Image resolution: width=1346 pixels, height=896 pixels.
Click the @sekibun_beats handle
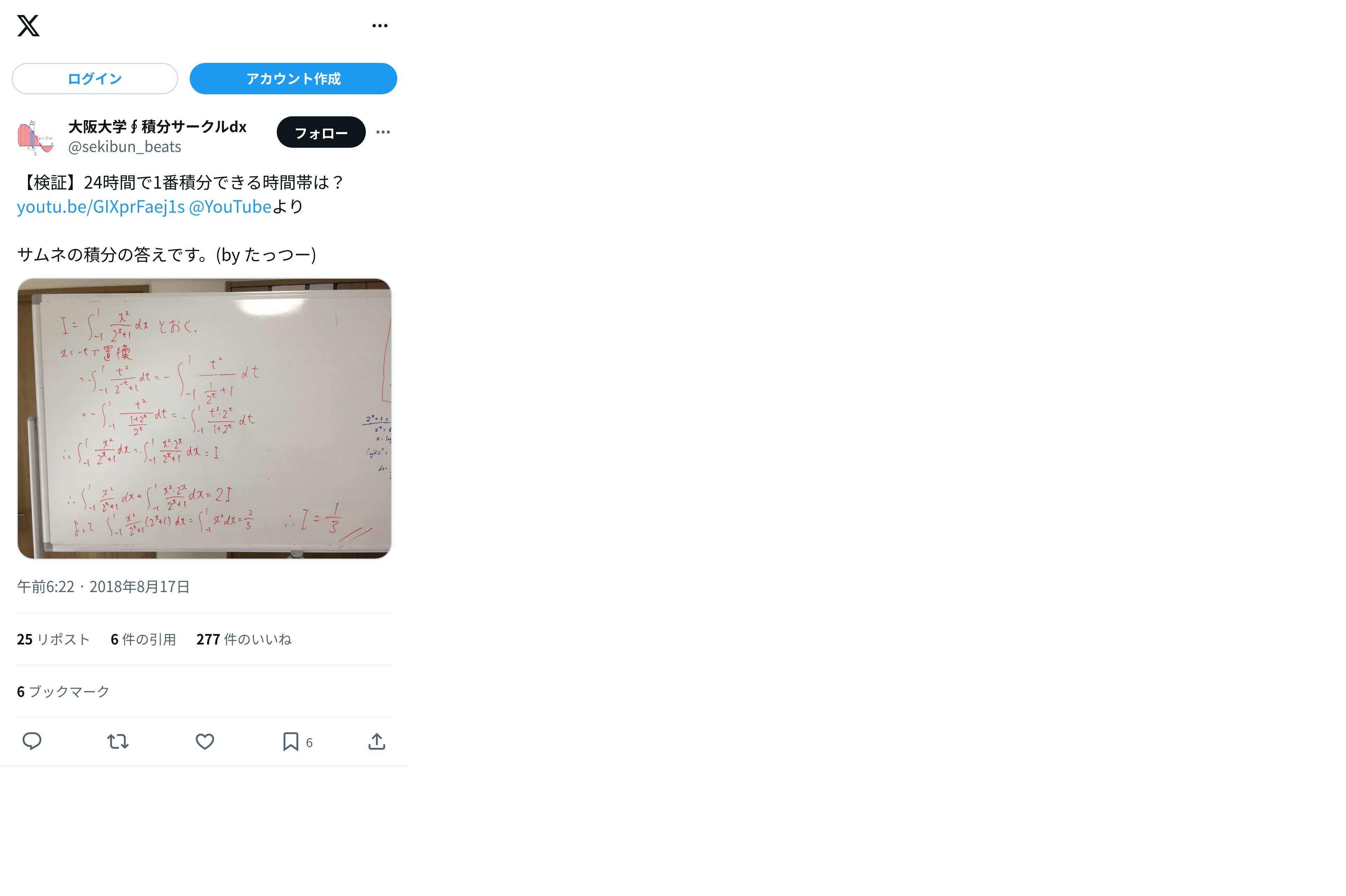tap(125, 147)
